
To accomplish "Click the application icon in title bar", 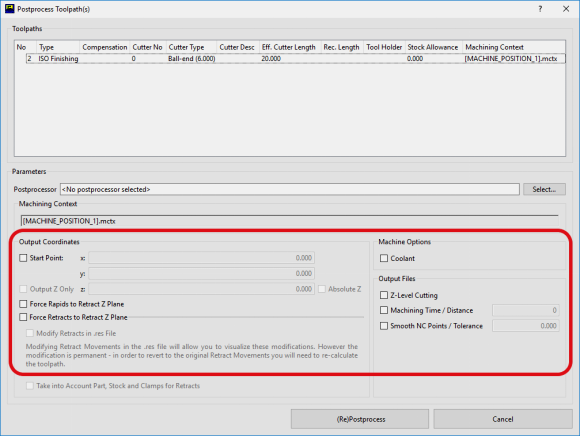I will 10,9.
